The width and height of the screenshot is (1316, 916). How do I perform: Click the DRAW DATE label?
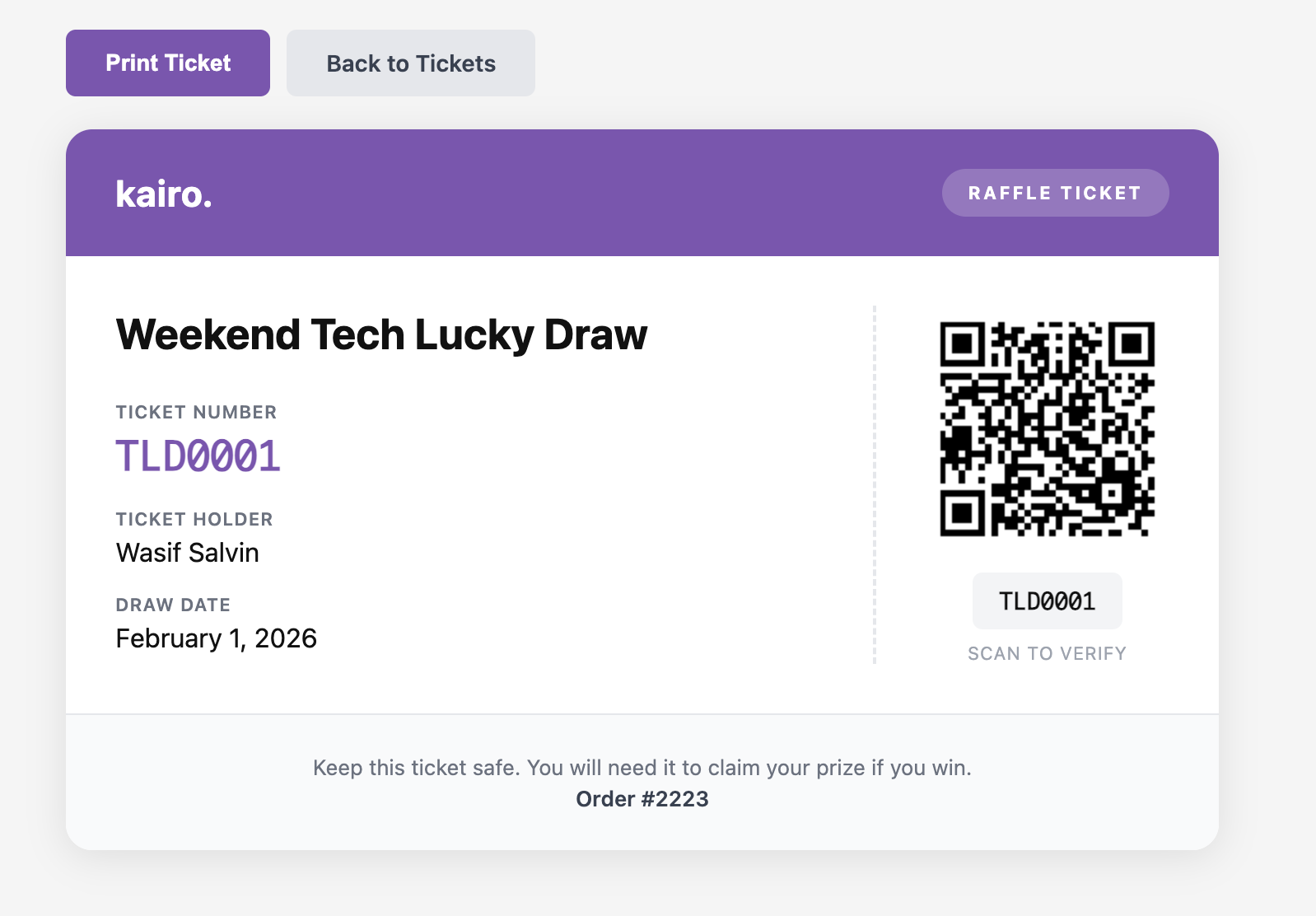[173, 605]
